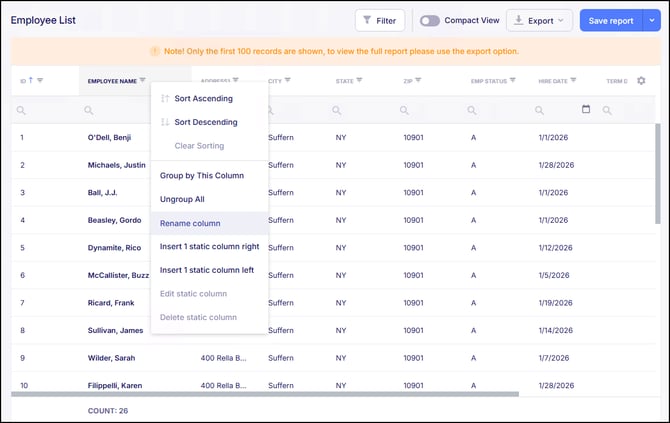The width and height of the screenshot is (670, 423).
Task: Open the Hire Date calendar picker icon
Action: pos(586,109)
